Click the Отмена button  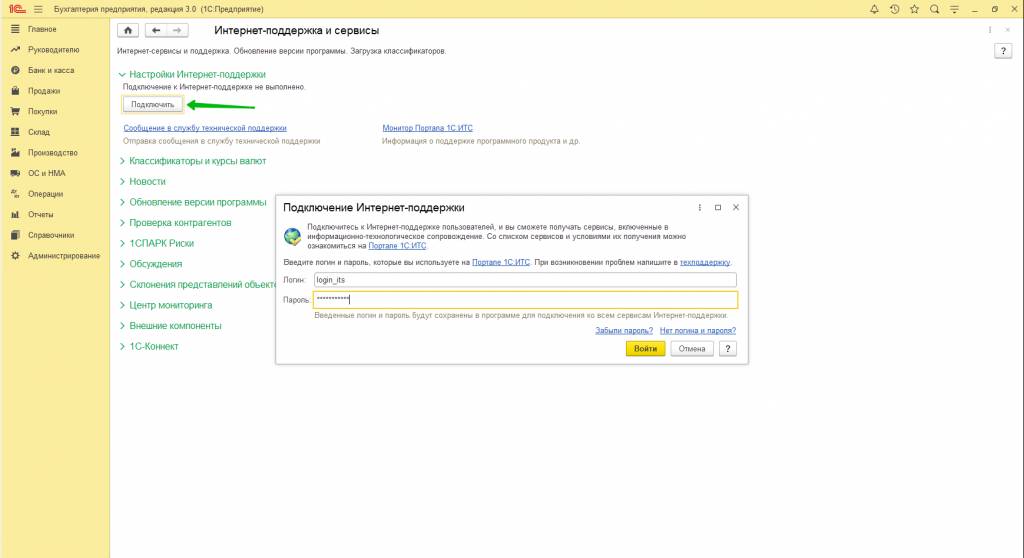tap(692, 349)
